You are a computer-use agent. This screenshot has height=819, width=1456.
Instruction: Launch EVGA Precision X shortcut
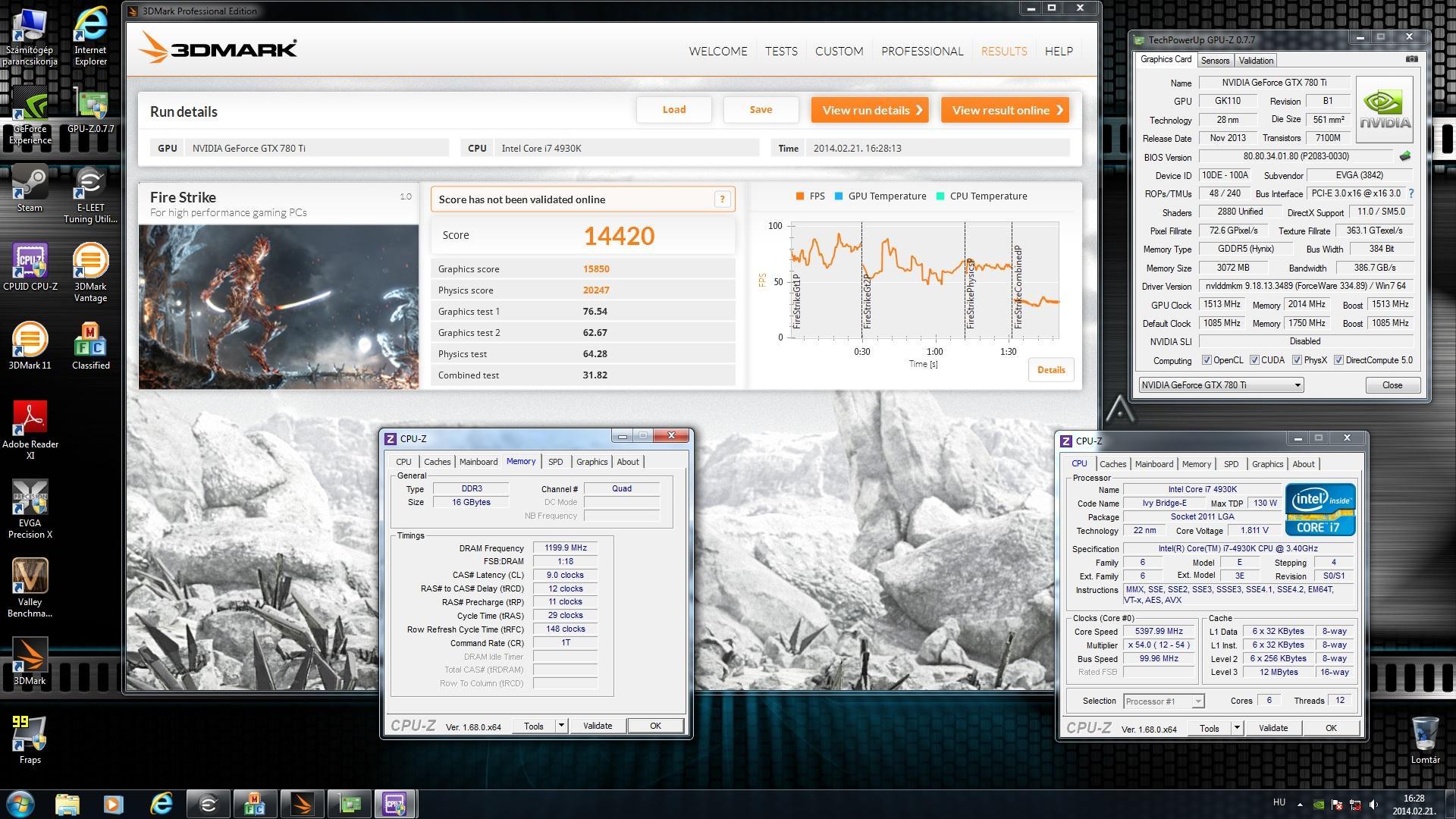pos(30,510)
